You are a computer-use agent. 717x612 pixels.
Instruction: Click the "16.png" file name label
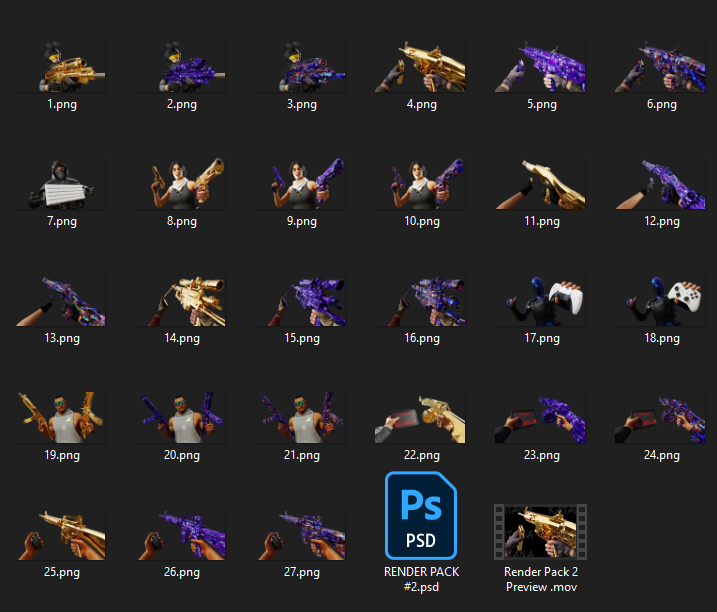point(422,338)
